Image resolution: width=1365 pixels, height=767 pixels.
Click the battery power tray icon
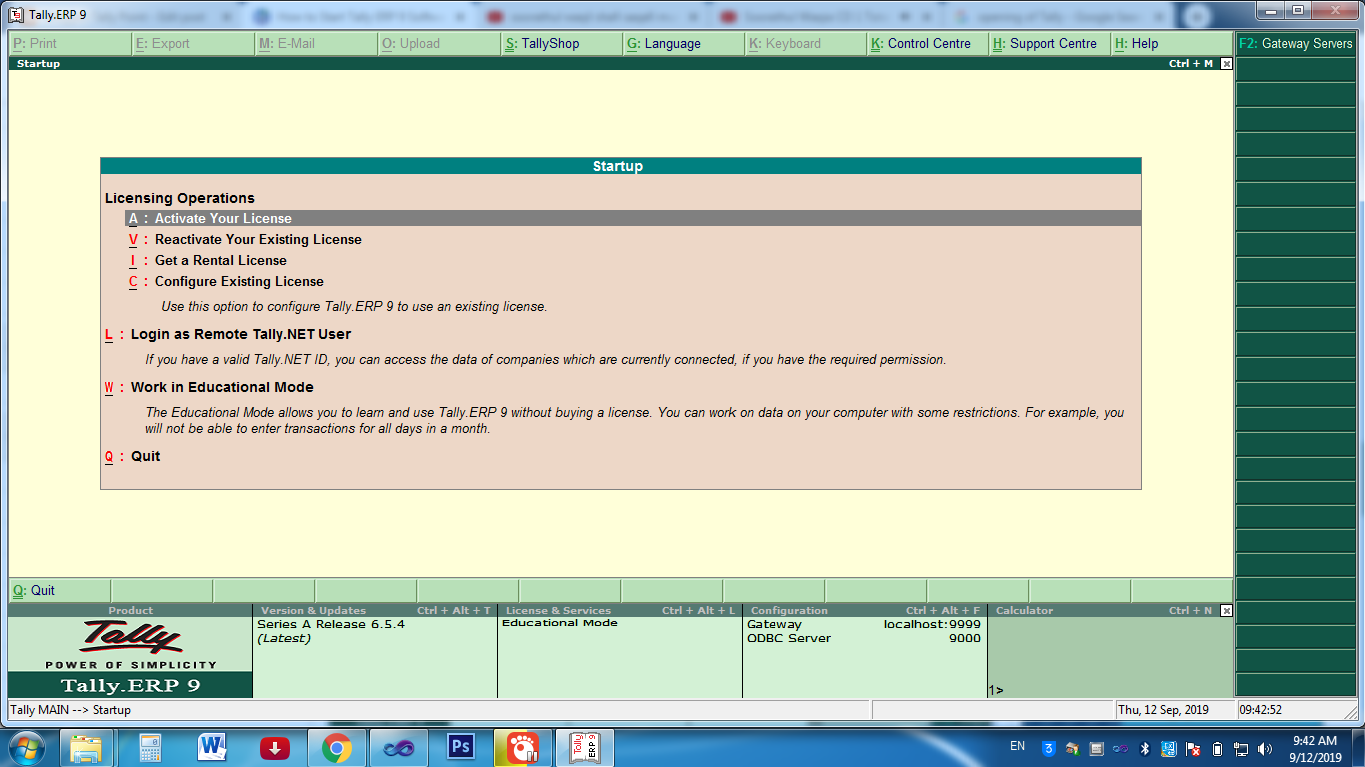click(1217, 748)
